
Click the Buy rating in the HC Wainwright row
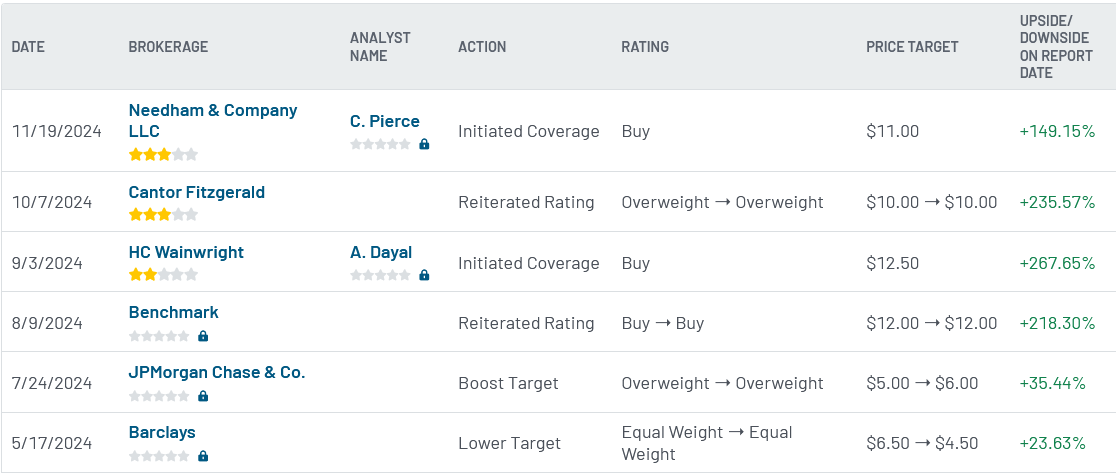(x=636, y=263)
